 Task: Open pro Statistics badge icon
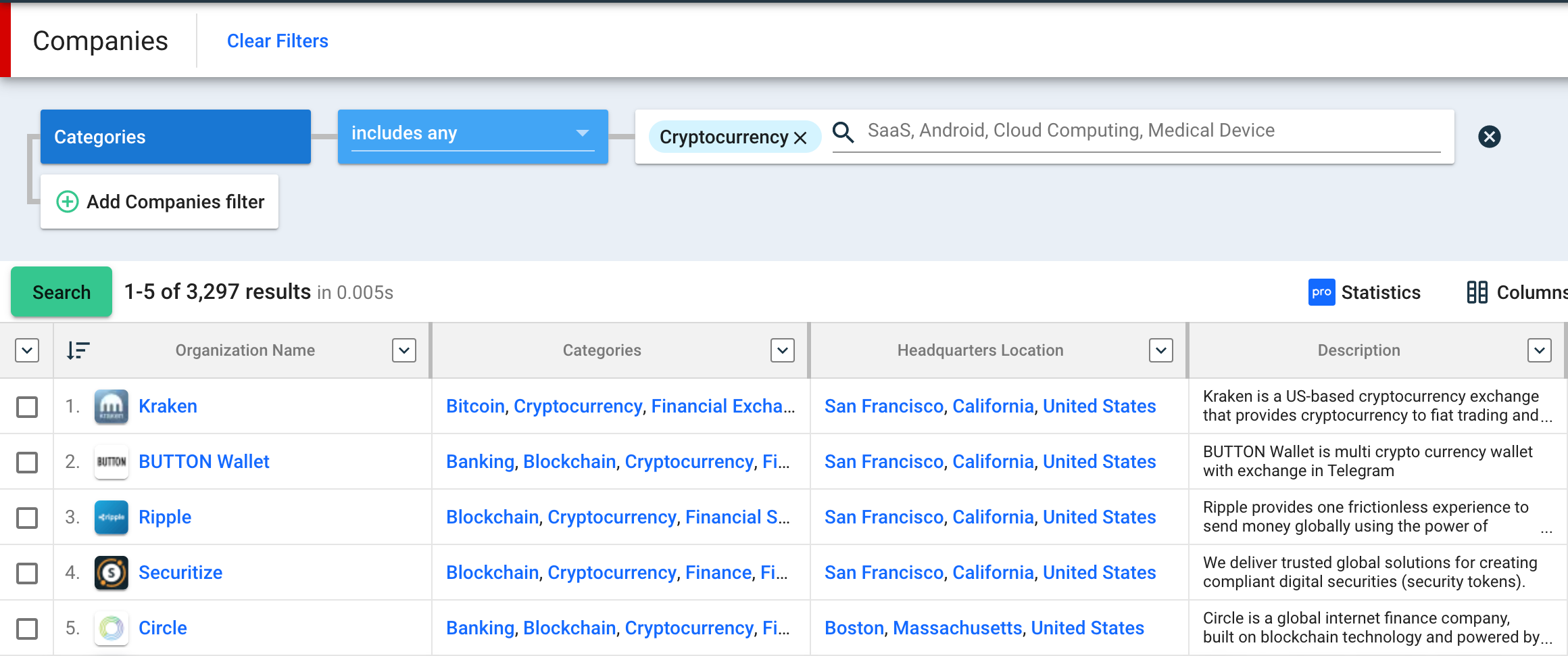(1321, 292)
